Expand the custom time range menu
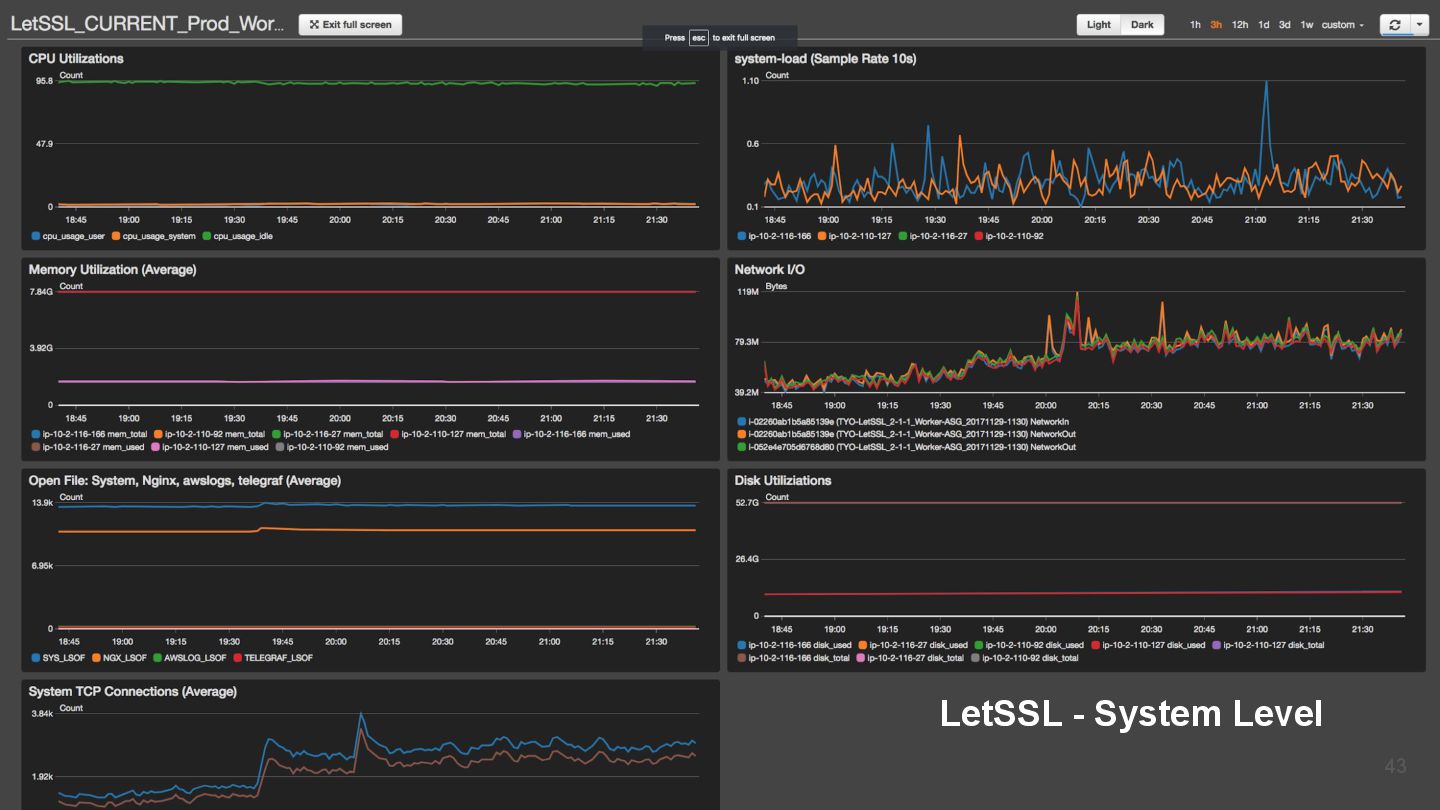This screenshot has width=1440, height=810. pyautogui.click(x=1342, y=25)
